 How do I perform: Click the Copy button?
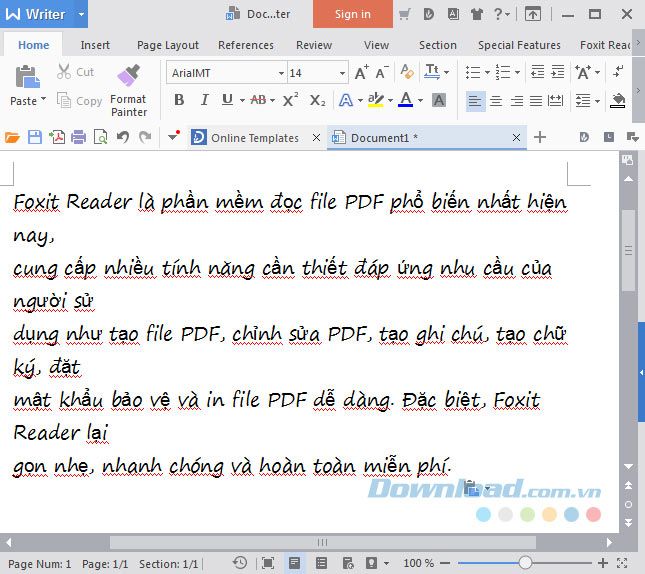pos(80,101)
